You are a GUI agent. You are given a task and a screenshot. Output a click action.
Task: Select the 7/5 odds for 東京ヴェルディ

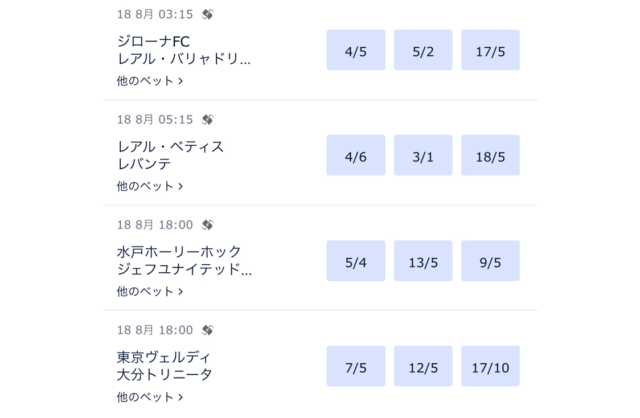point(356,366)
